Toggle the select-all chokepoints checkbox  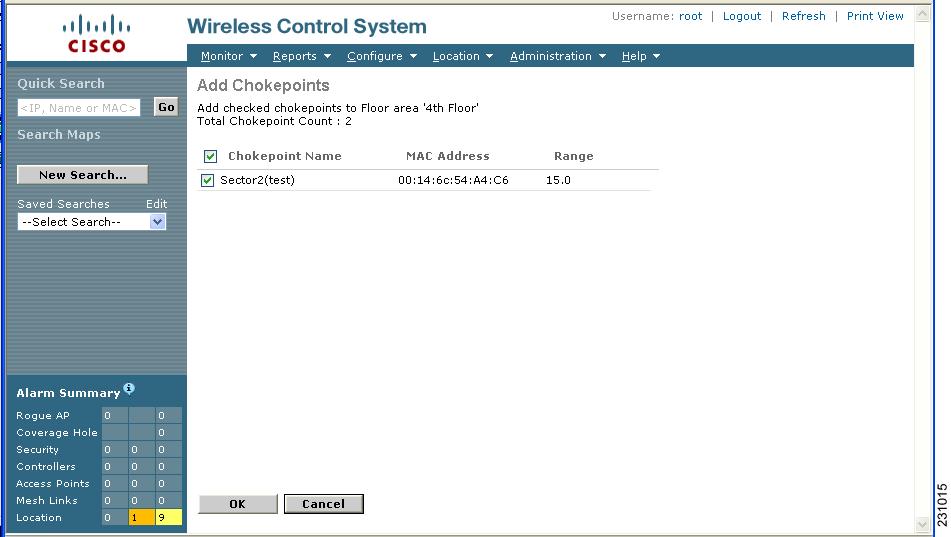(x=210, y=157)
